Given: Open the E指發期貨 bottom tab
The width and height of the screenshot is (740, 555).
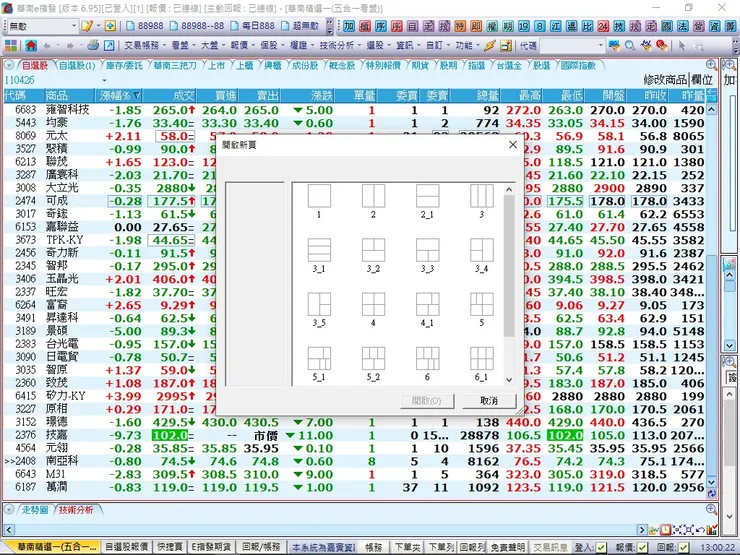Looking at the screenshot, I should point(211,547).
